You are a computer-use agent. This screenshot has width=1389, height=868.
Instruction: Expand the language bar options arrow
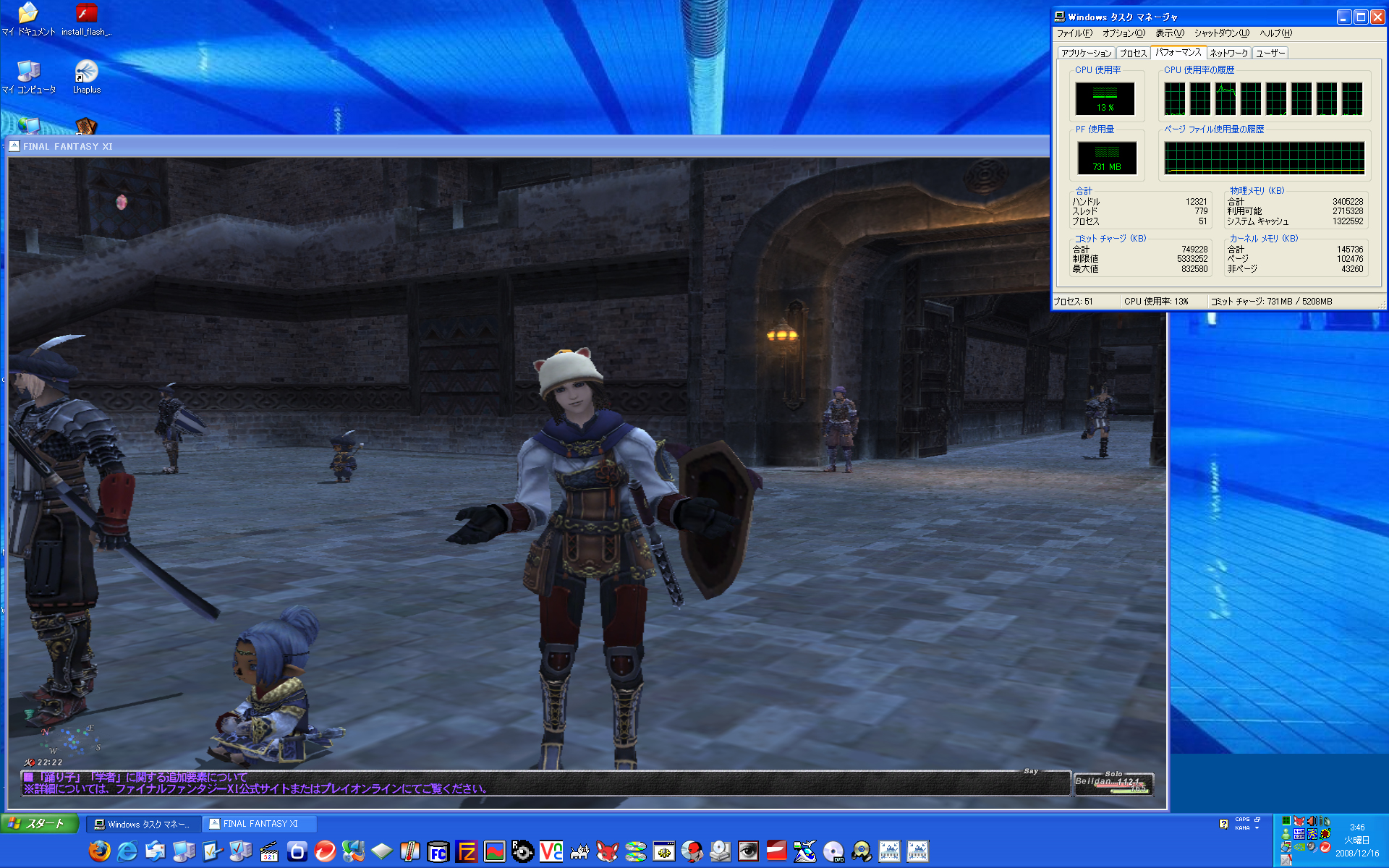[x=1257, y=827]
